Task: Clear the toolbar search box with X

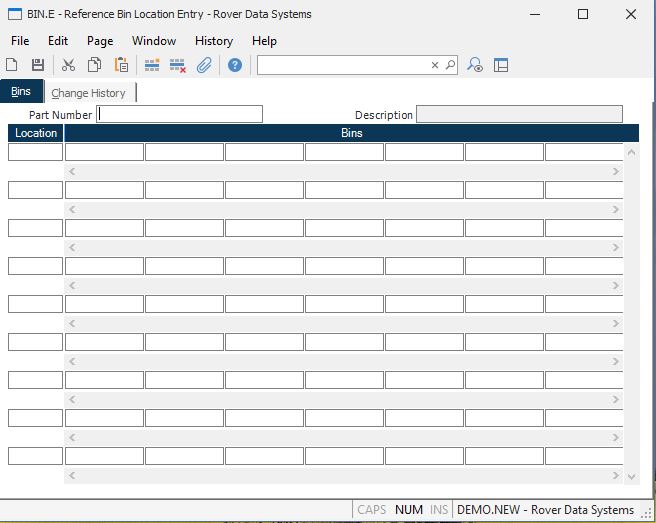Action: [435, 65]
